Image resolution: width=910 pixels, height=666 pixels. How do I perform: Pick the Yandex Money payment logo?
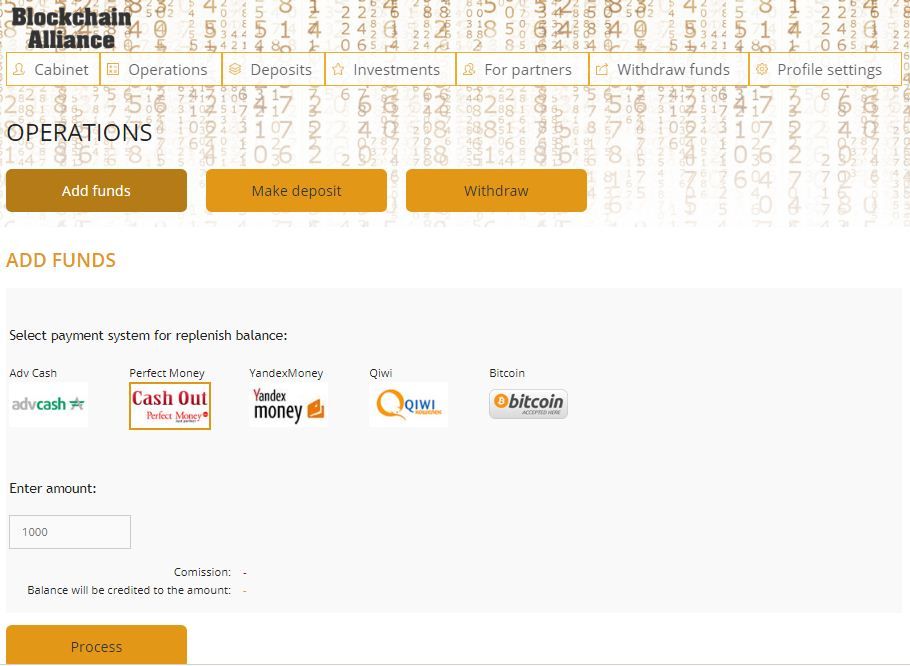288,404
